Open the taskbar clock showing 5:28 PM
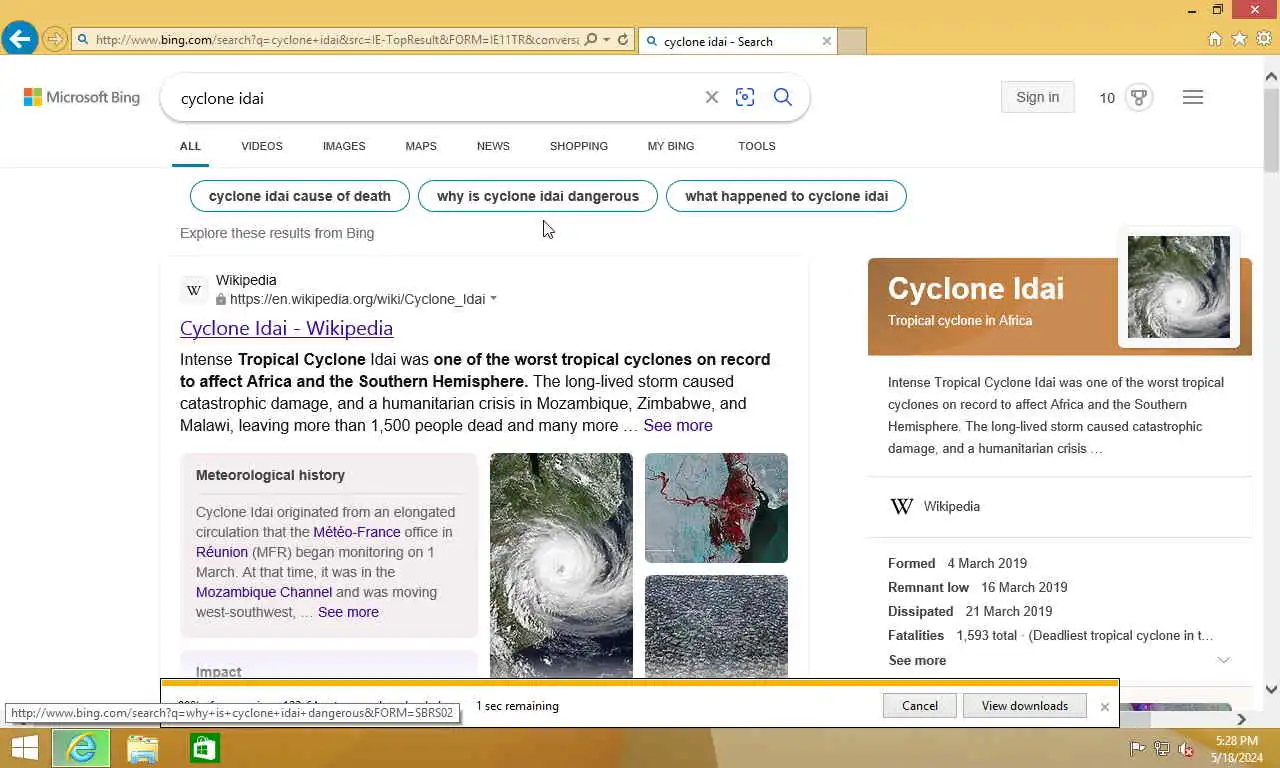1280x768 pixels. click(x=1237, y=748)
